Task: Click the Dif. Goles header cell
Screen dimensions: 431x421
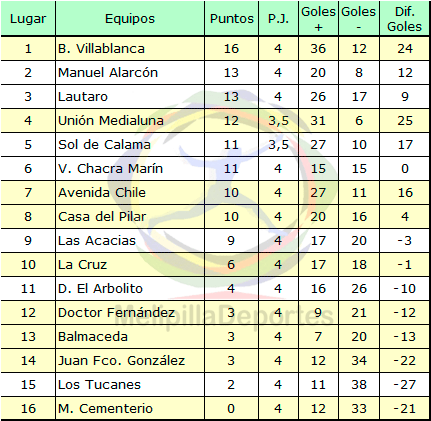Action: pos(404,19)
